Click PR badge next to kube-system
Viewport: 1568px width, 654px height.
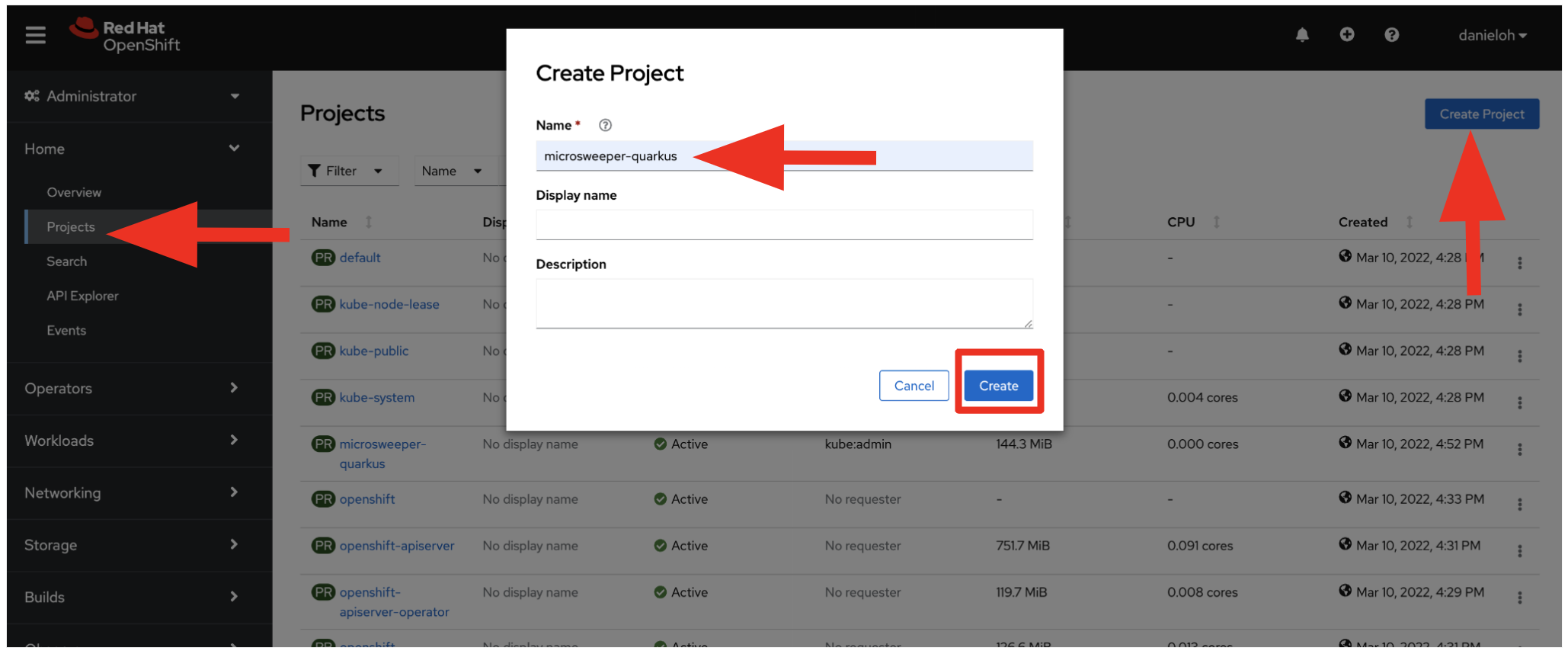[323, 397]
